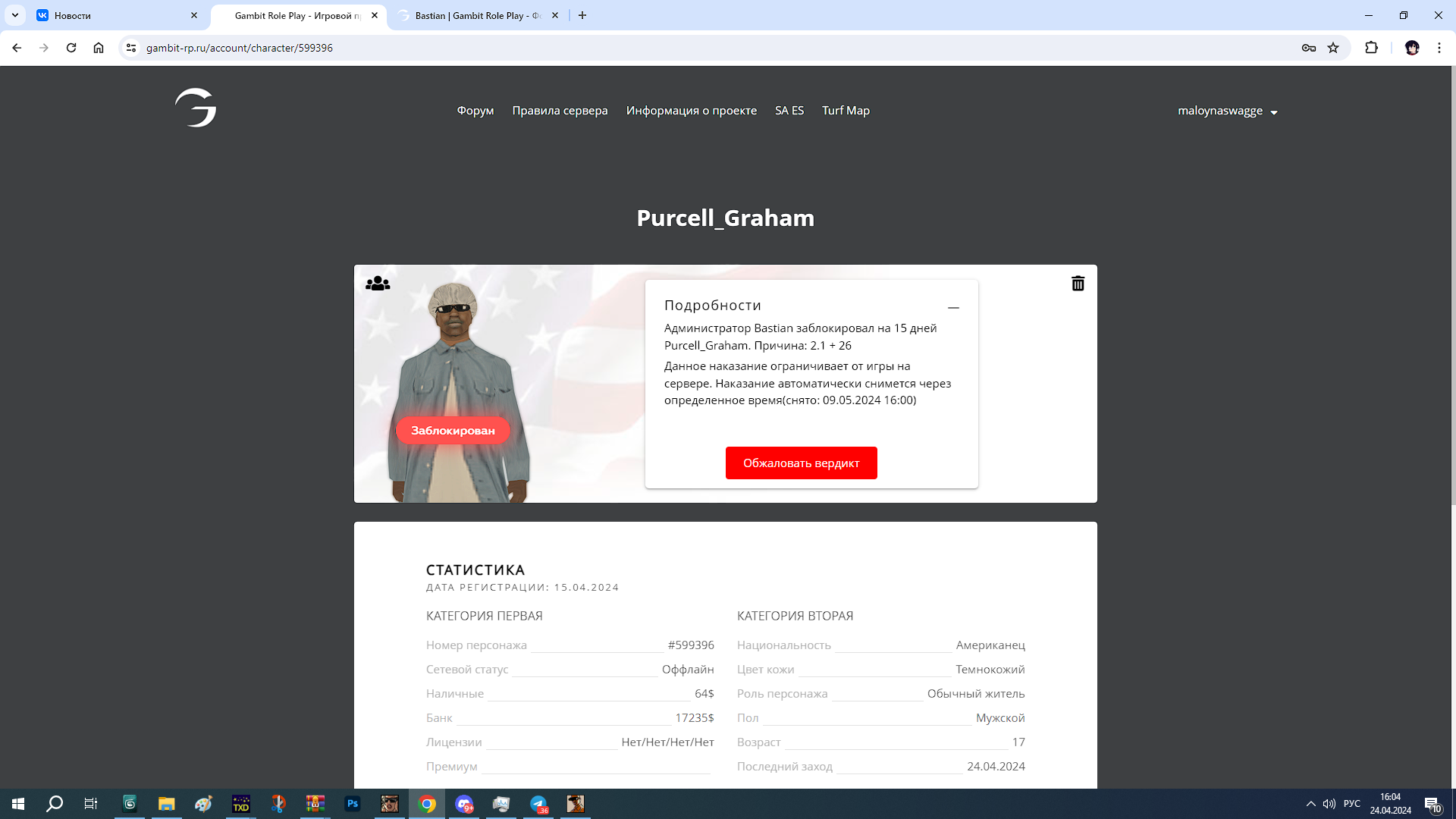Image resolution: width=1456 pixels, height=819 pixels.
Task: Click the delete character trash icon
Action: point(1078,284)
